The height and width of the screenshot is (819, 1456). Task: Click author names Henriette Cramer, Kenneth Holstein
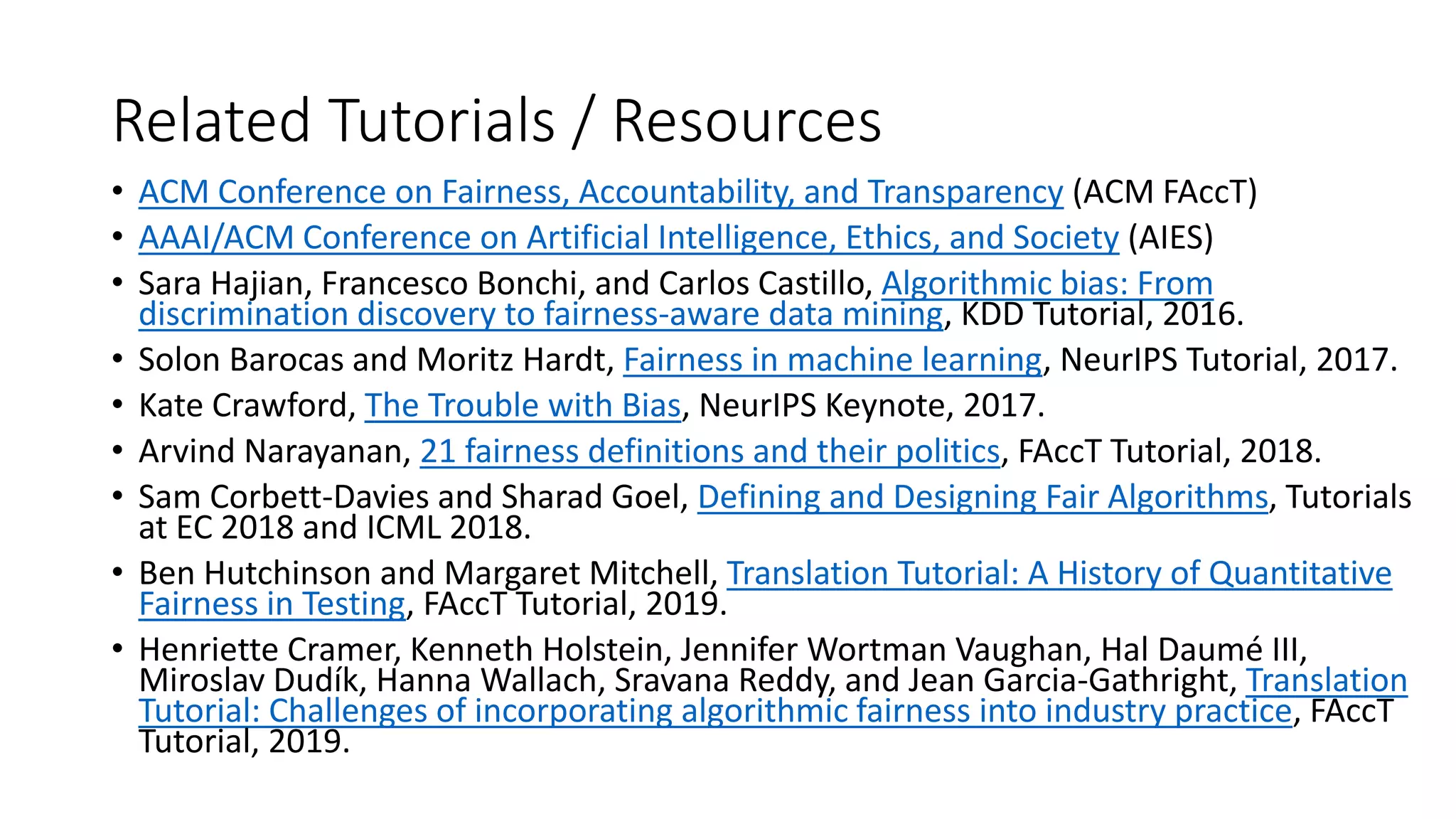(400, 650)
